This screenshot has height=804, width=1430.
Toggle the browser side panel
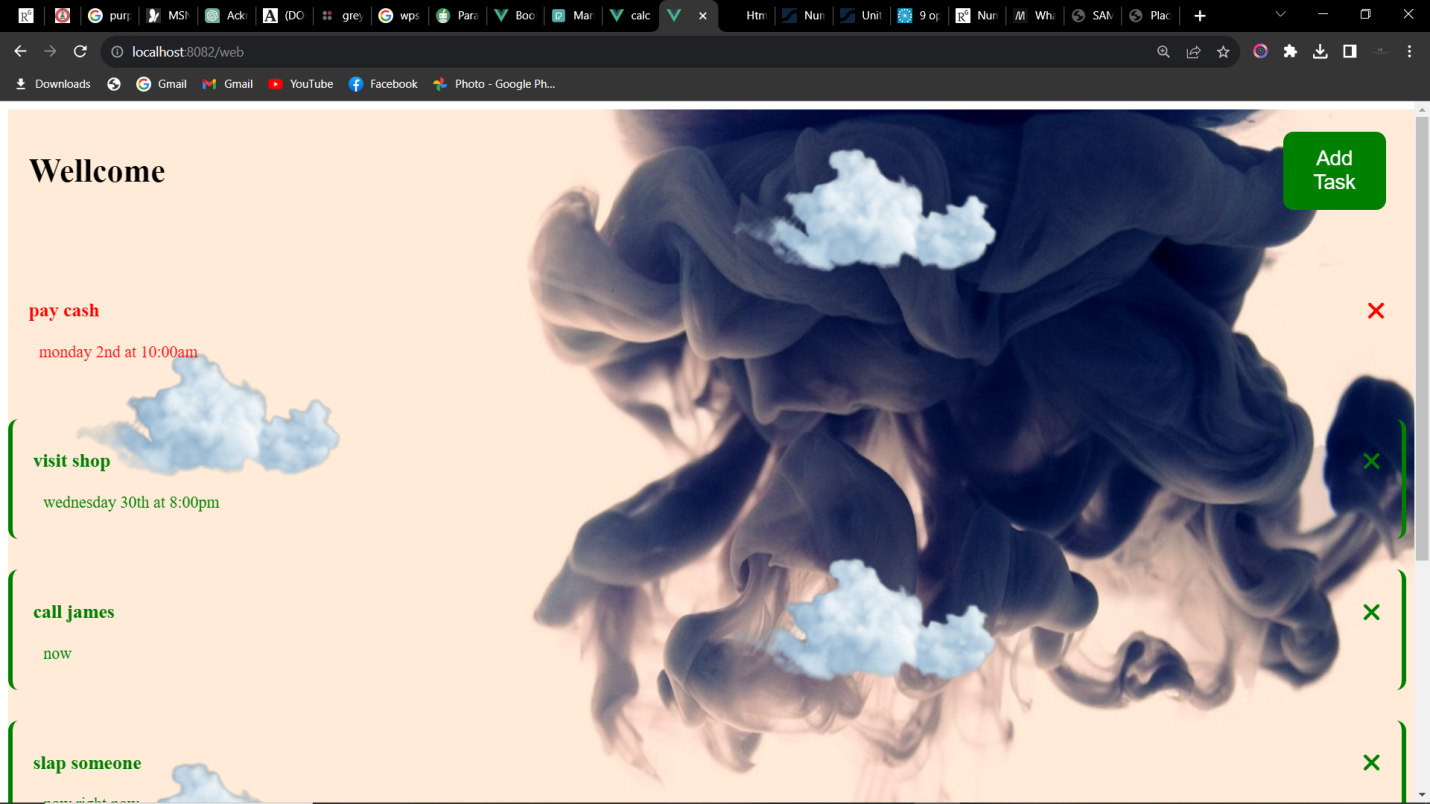pyautogui.click(x=1350, y=52)
